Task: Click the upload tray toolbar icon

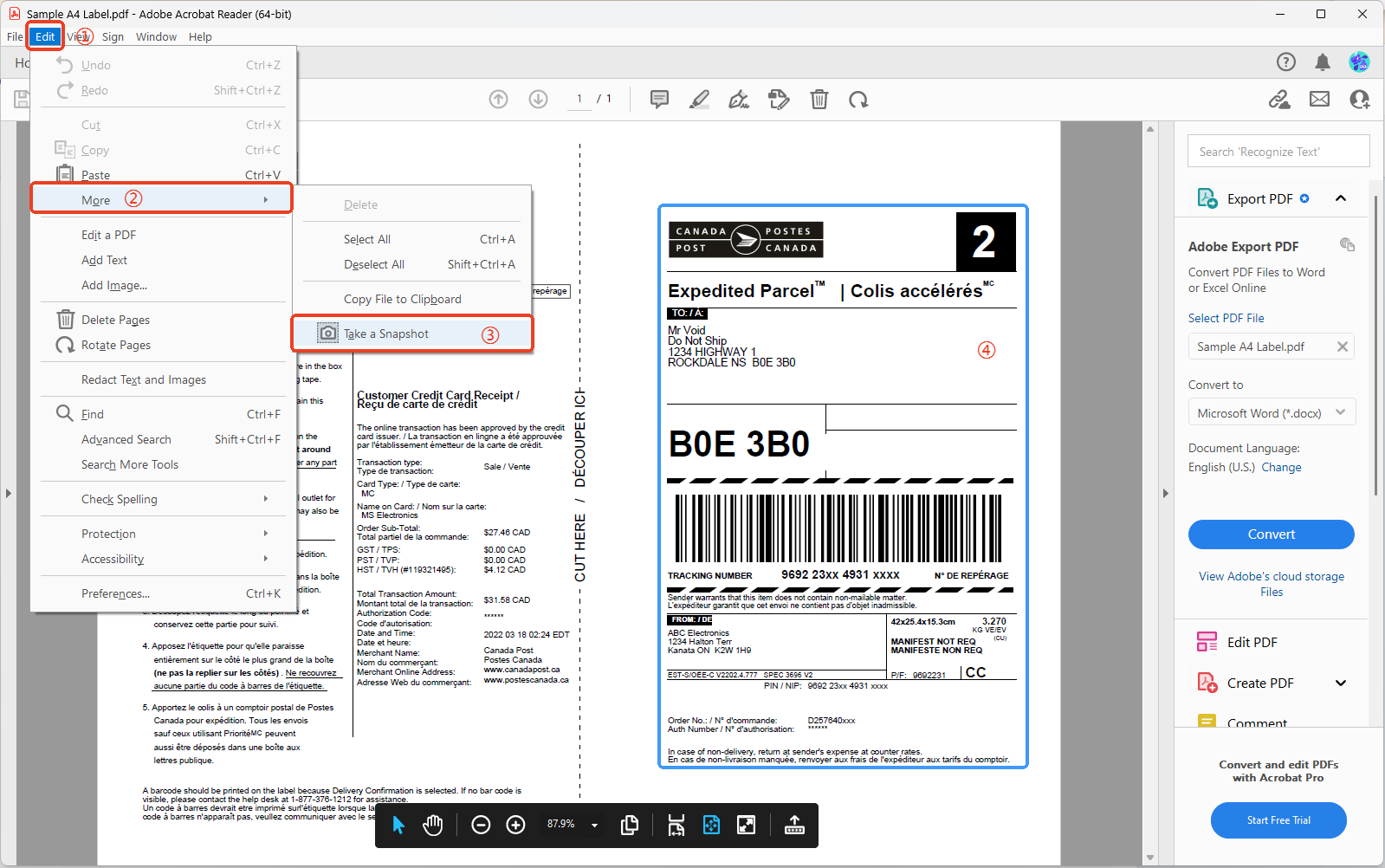Action: pos(794,825)
